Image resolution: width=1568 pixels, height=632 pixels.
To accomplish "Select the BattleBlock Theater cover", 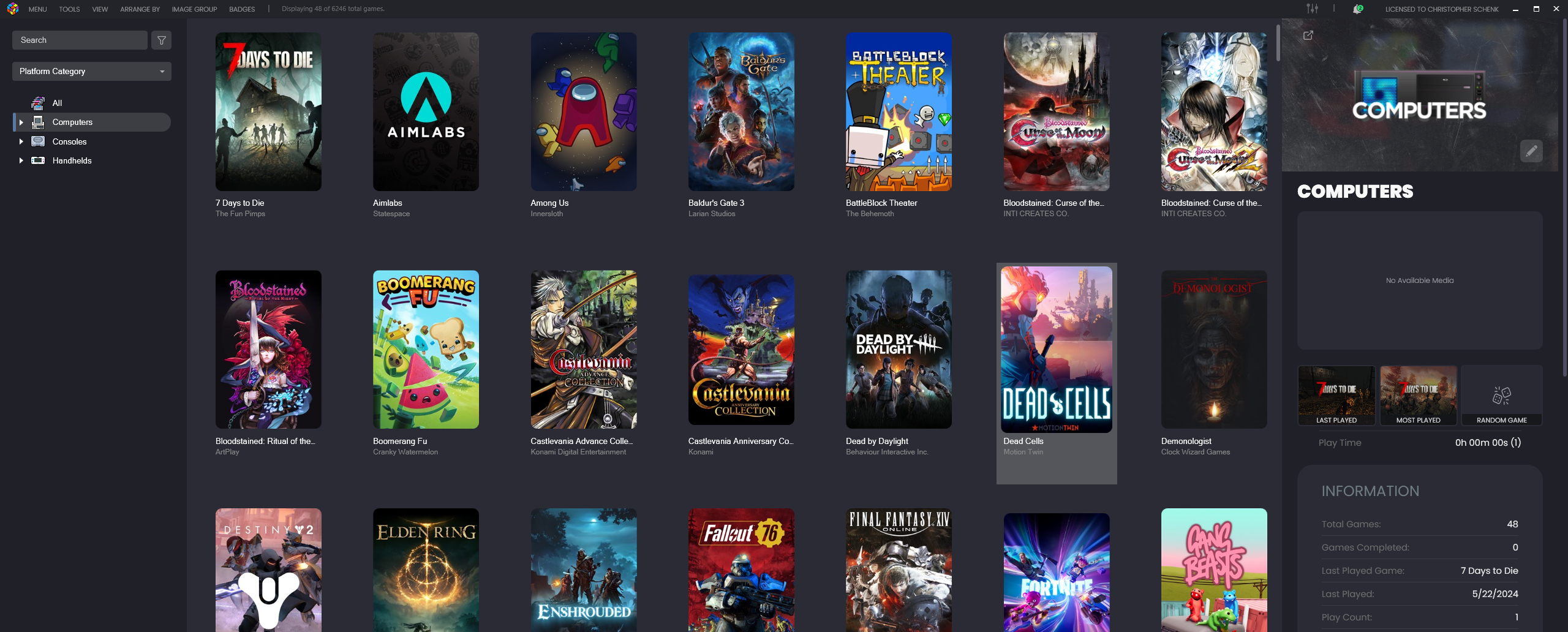I will point(899,111).
